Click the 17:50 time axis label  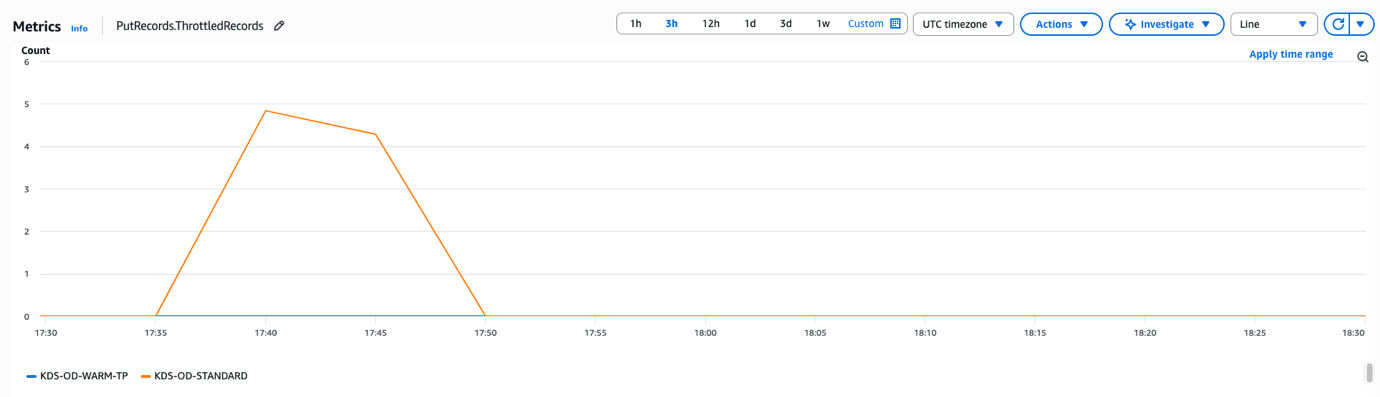point(485,333)
